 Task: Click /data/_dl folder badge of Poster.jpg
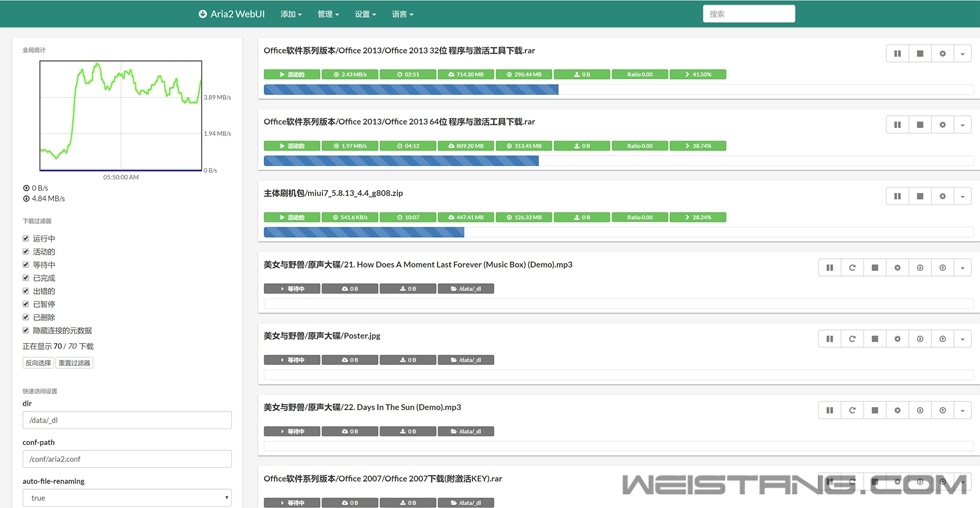[466, 360]
